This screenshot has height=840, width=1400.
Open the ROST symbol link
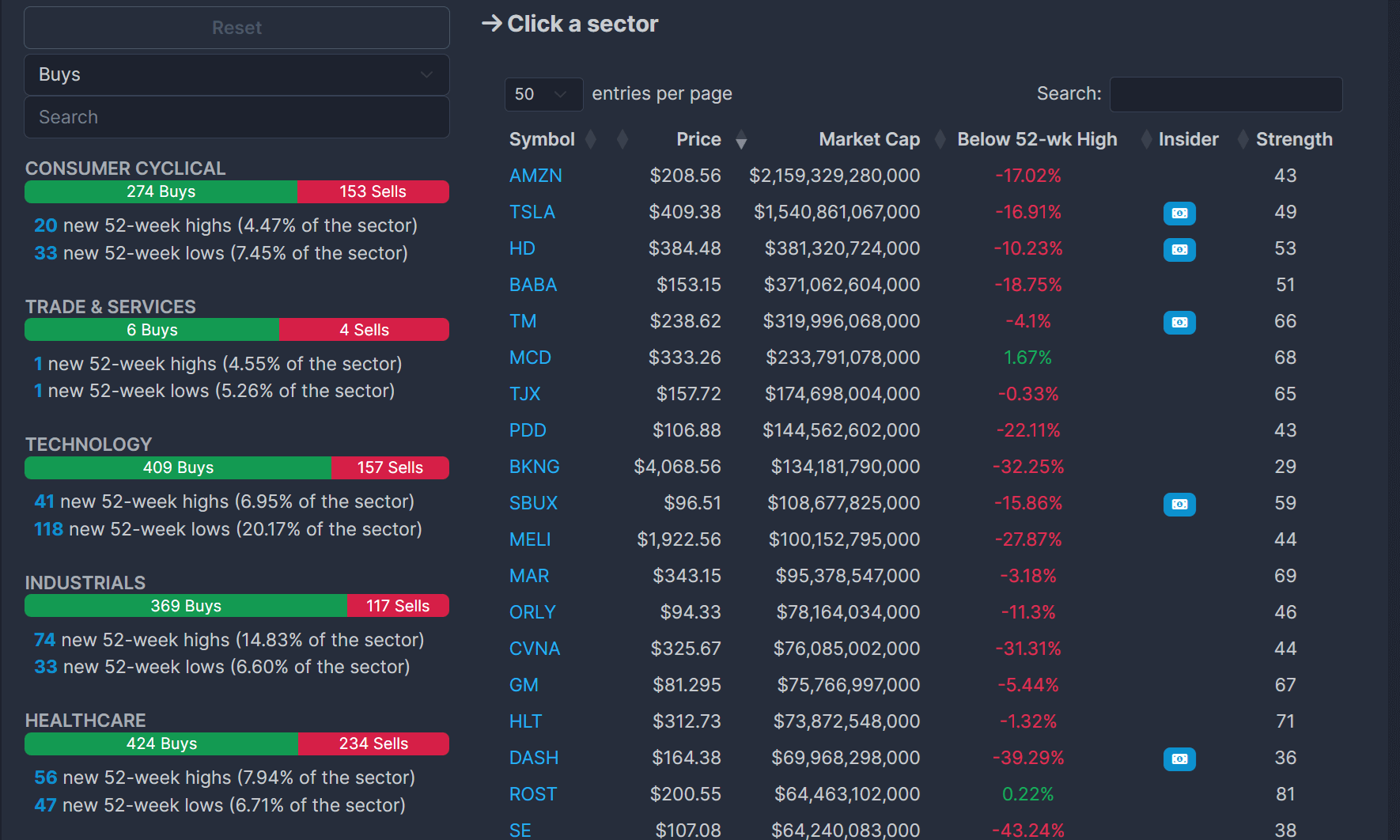(x=533, y=794)
